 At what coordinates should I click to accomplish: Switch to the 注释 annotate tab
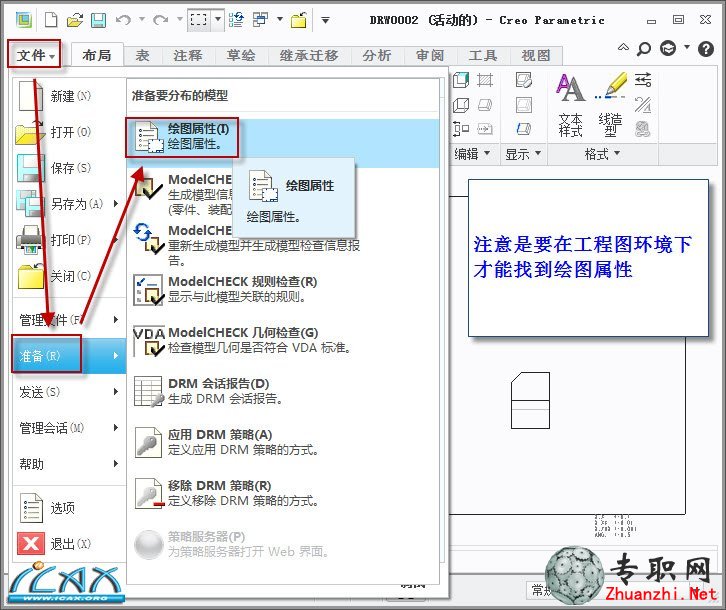188,56
